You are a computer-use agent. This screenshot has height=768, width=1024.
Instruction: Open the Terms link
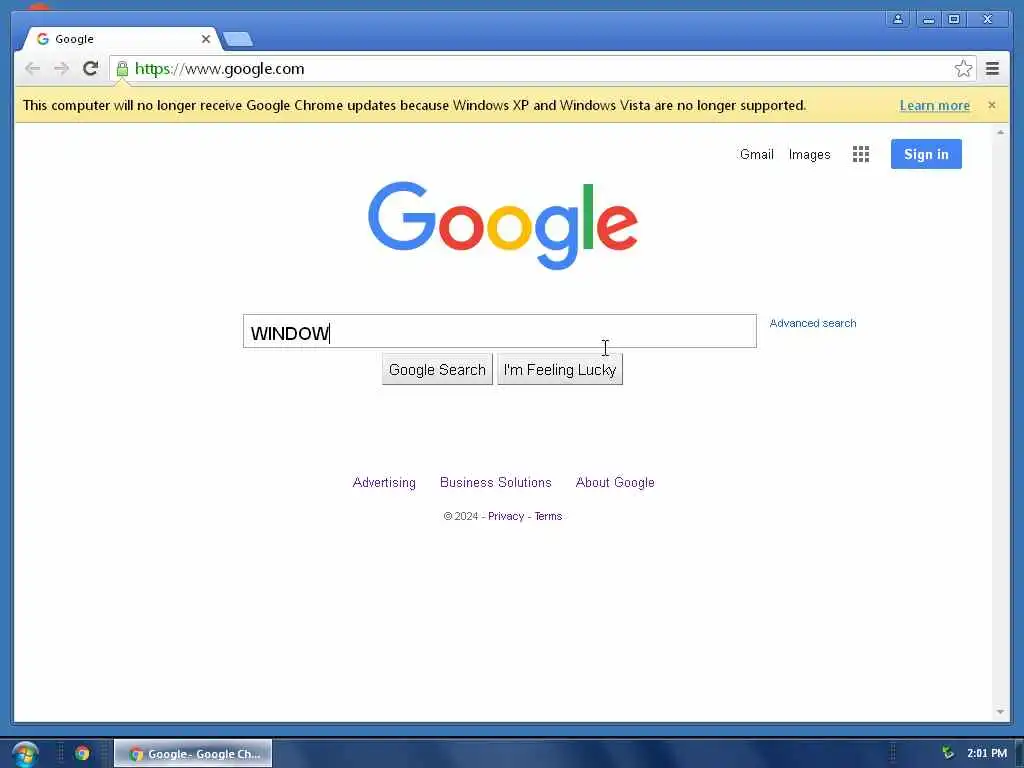(x=548, y=517)
